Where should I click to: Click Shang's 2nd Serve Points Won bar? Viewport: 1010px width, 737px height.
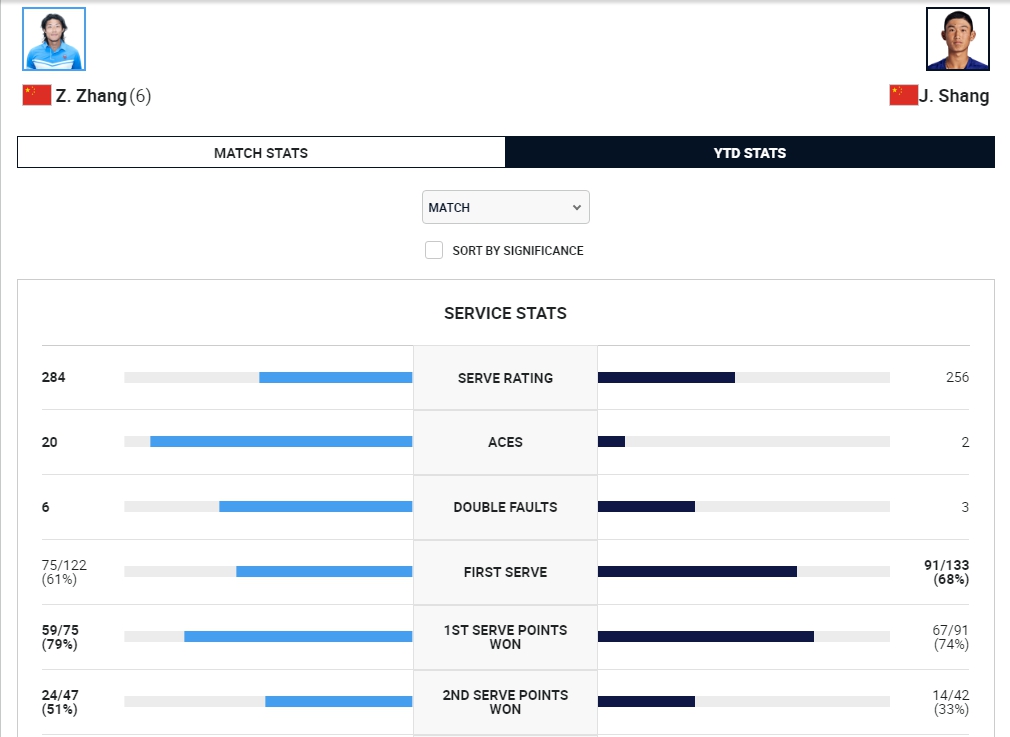[x=646, y=701]
